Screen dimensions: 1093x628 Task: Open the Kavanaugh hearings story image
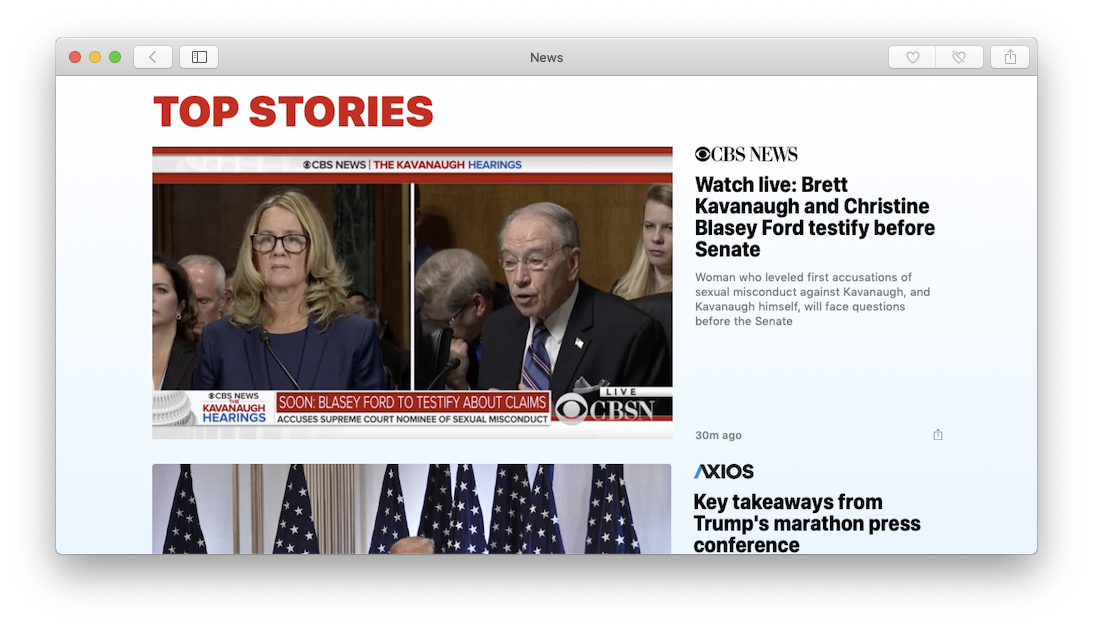point(412,293)
